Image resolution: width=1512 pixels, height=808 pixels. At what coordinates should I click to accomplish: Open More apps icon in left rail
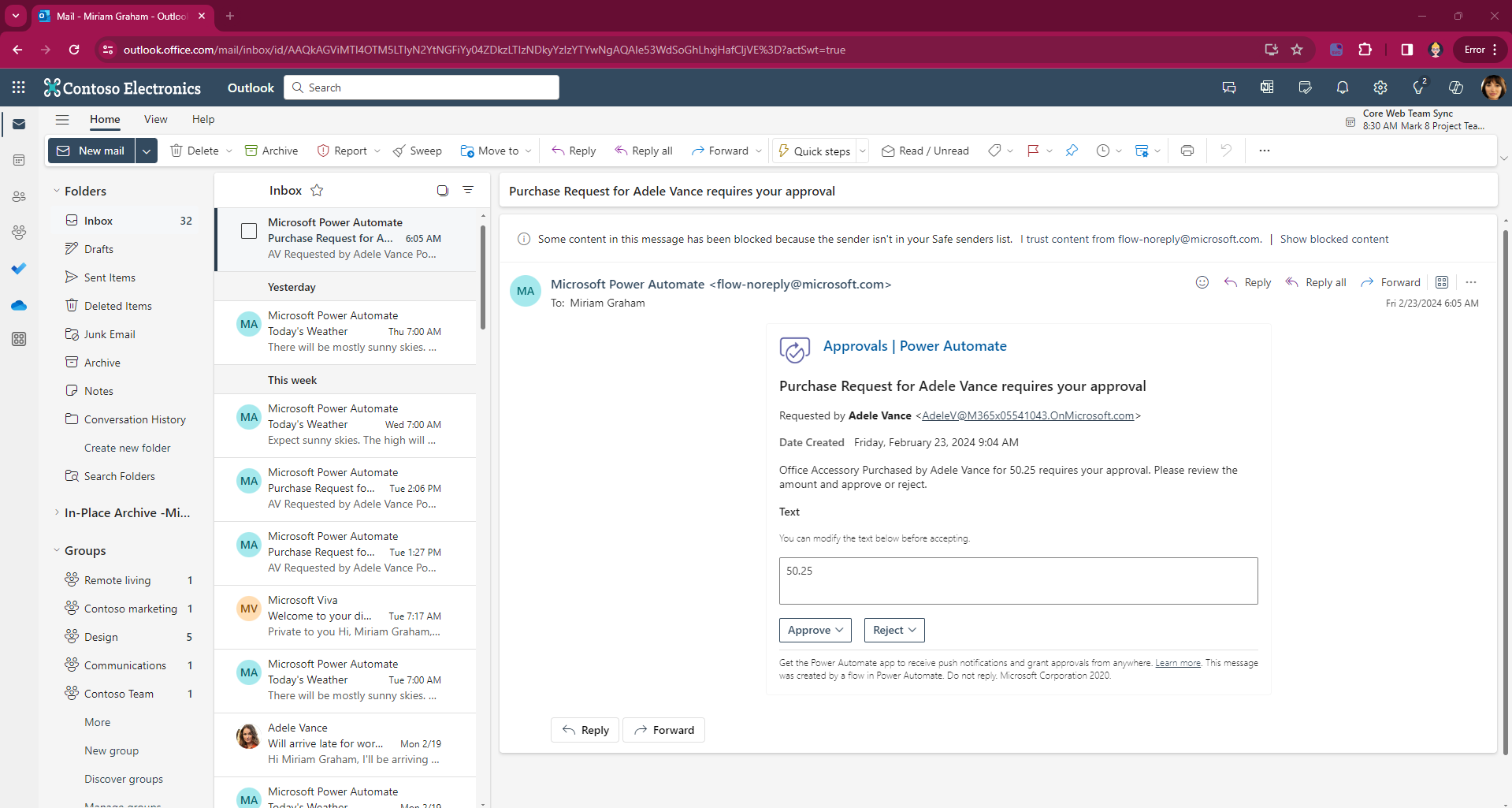pos(19,339)
